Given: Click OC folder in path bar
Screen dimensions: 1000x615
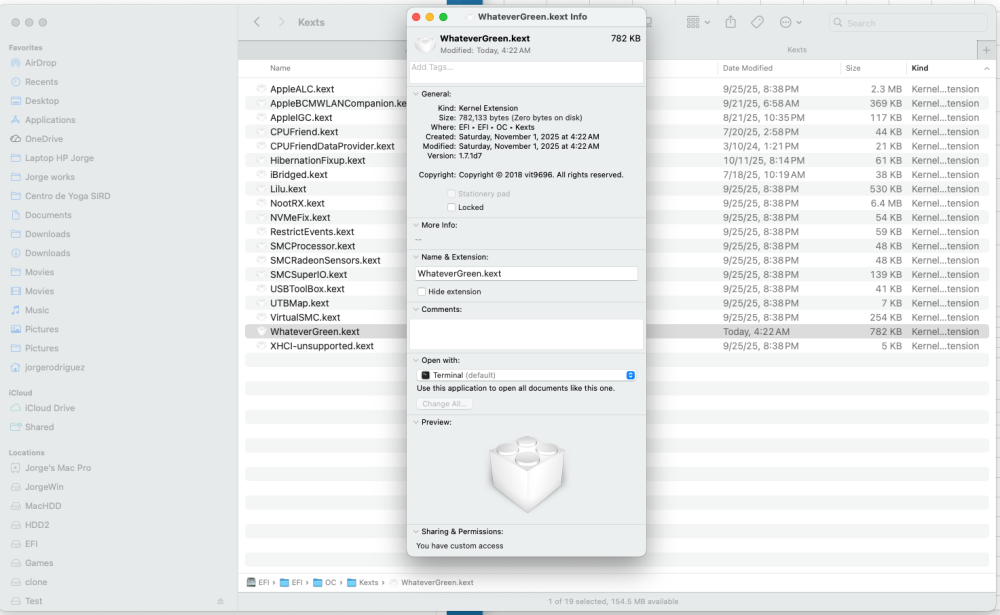Looking at the screenshot, I should coord(325,582).
